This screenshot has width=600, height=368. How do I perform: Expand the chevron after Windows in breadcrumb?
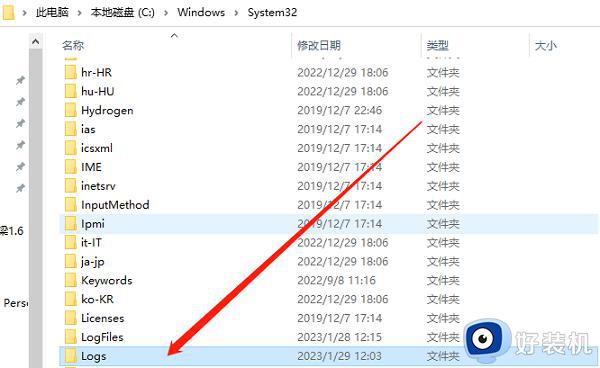click(236, 13)
